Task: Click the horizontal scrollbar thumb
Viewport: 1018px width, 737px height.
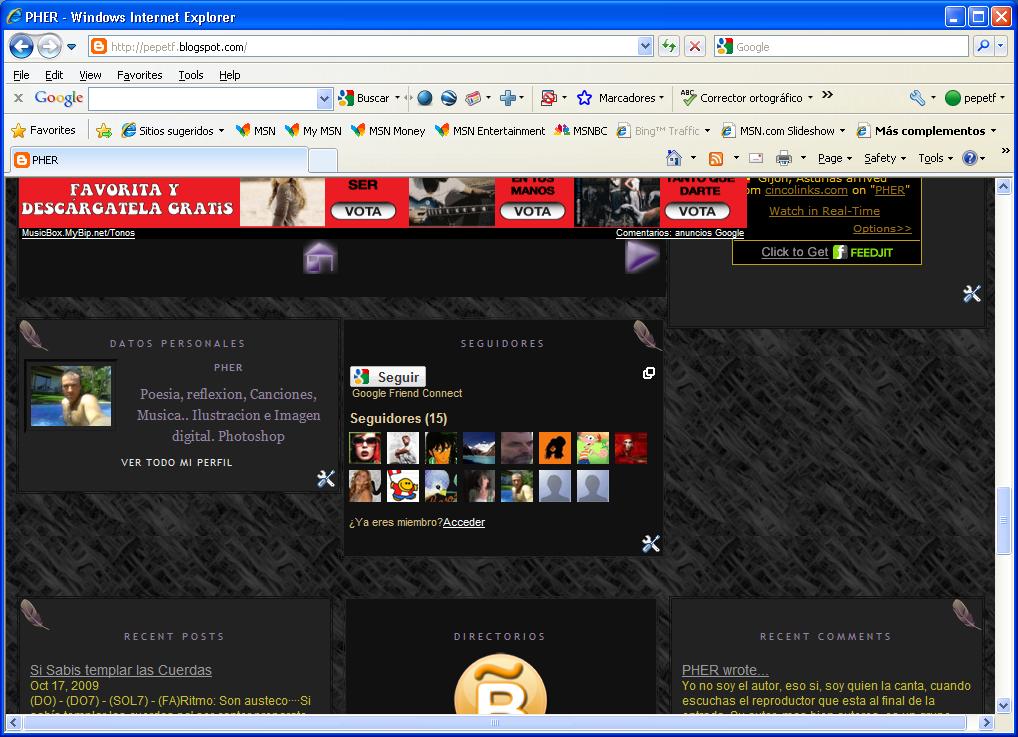Action: [x=495, y=722]
